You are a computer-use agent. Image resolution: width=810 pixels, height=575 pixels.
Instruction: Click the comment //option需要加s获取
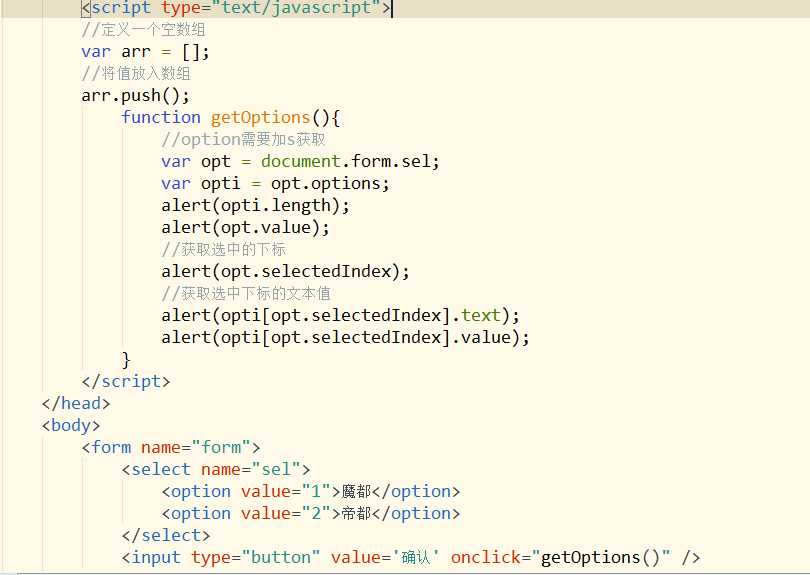coord(243,139)
